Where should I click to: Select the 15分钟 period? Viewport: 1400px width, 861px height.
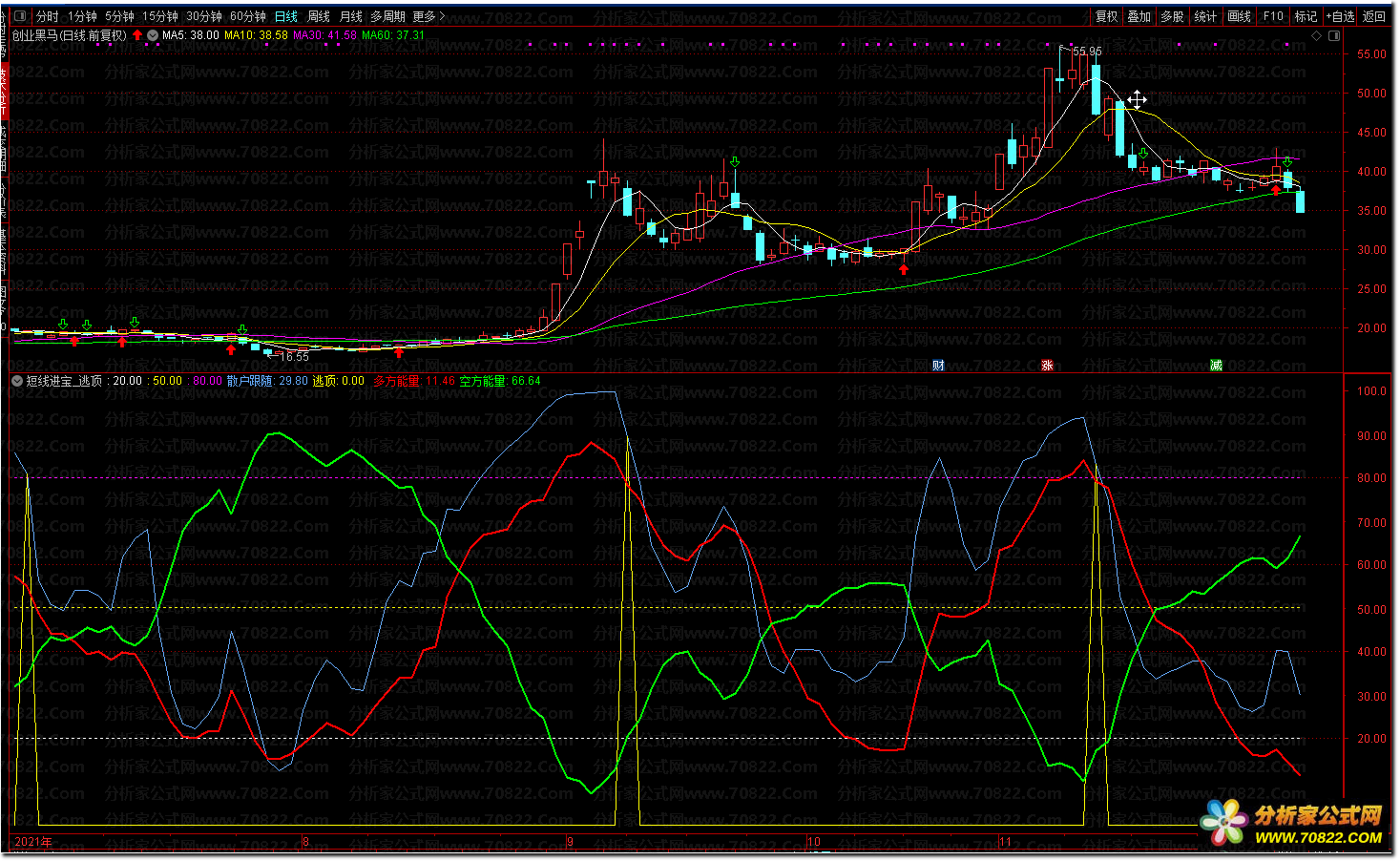[160, 16]
